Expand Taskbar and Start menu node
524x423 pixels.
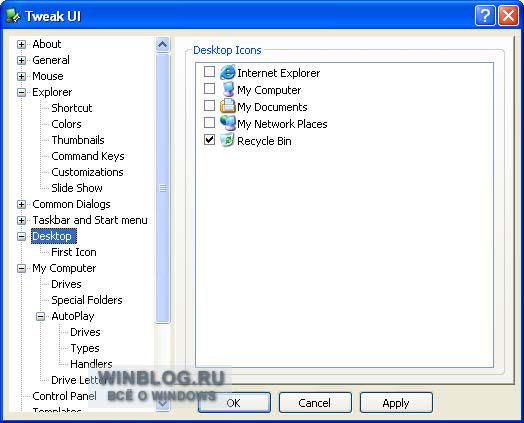point(21,221)
